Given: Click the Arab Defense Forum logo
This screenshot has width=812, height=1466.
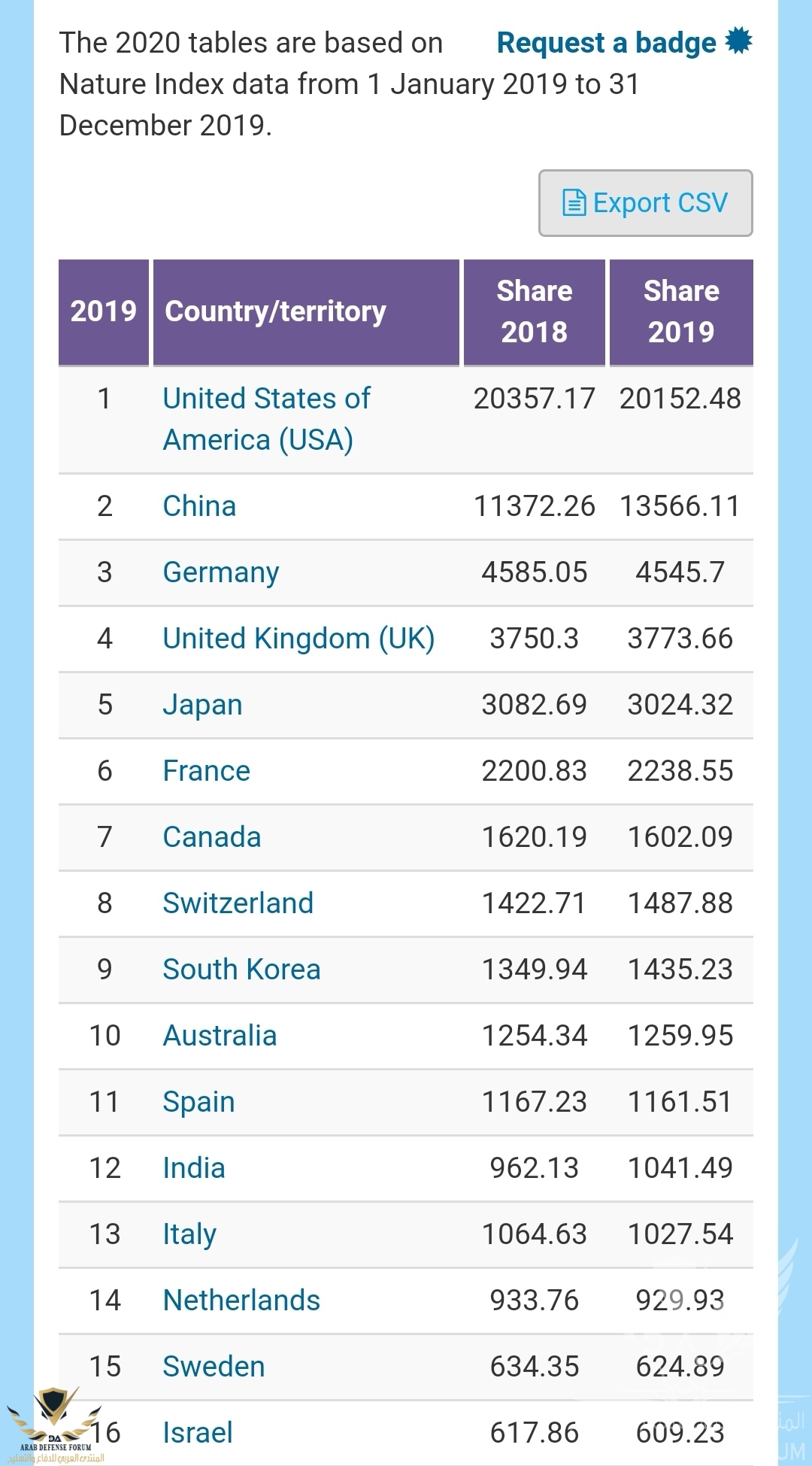Looking at the screenshot, I should pos(54,1424).
